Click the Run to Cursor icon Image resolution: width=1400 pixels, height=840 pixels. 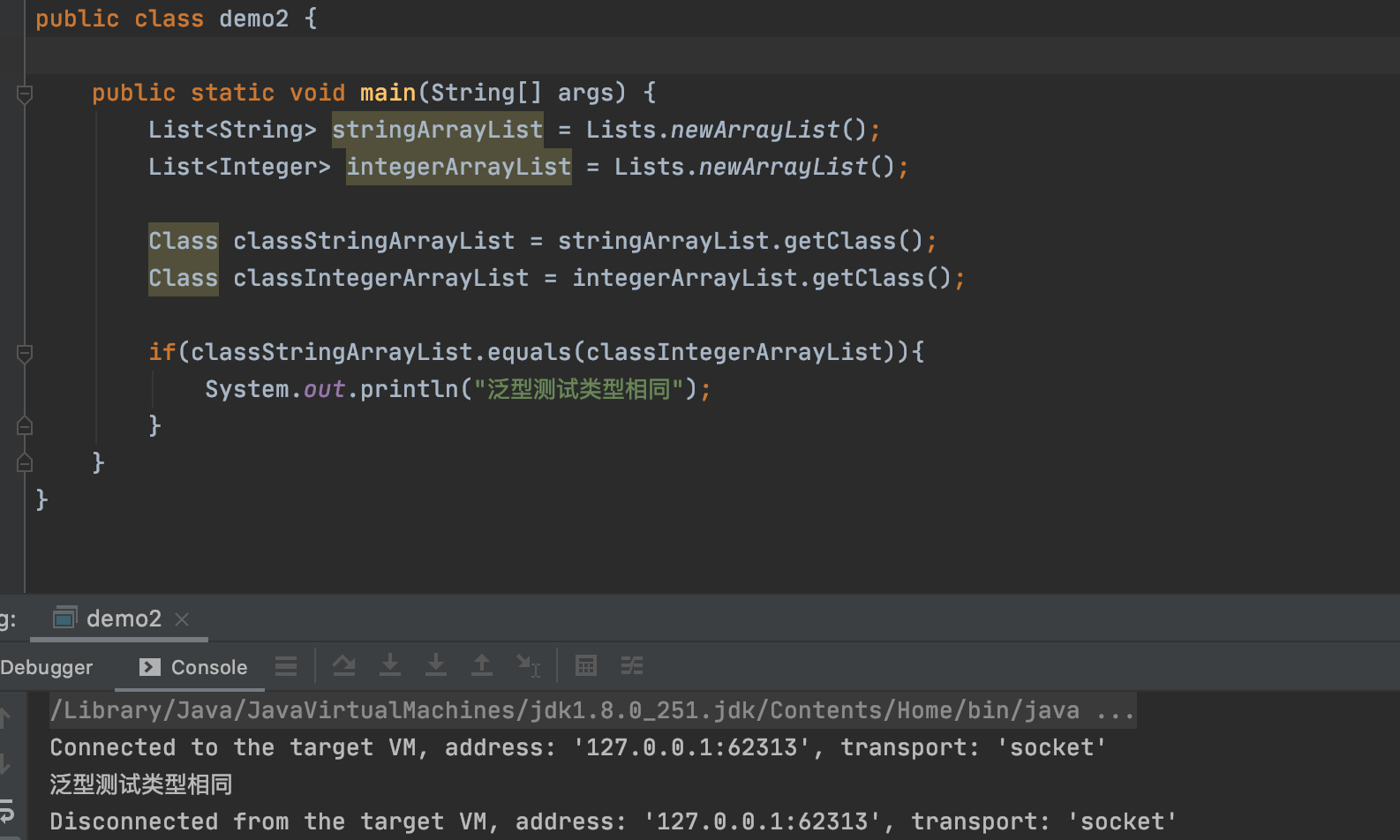point(528,666)
